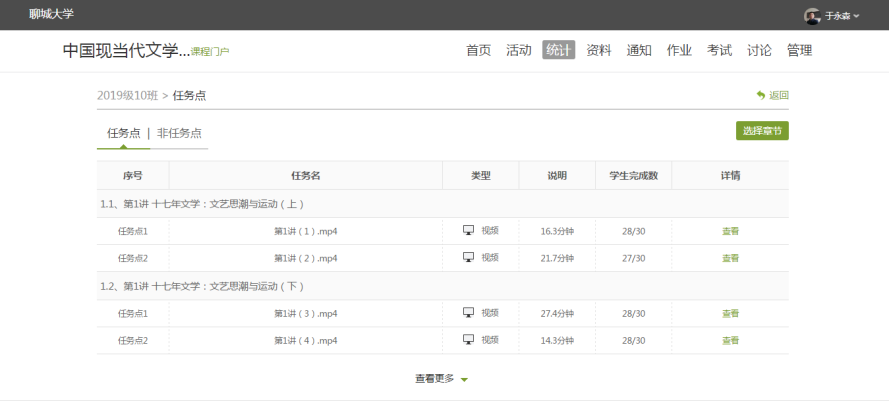Image resolution: width=889 pixels, height=401 pixels.
Task: Click the green 返回 arrow icon
Action: tap(761, 95)
